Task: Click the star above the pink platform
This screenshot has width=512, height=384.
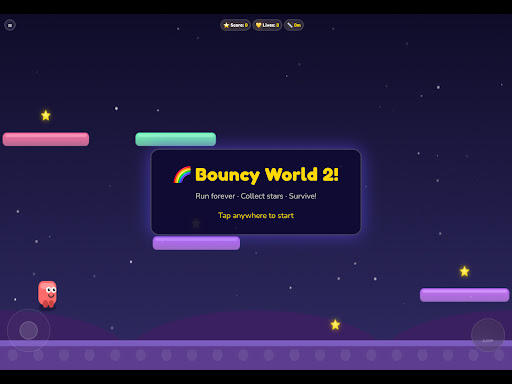Action: click(x=46, y=116)
